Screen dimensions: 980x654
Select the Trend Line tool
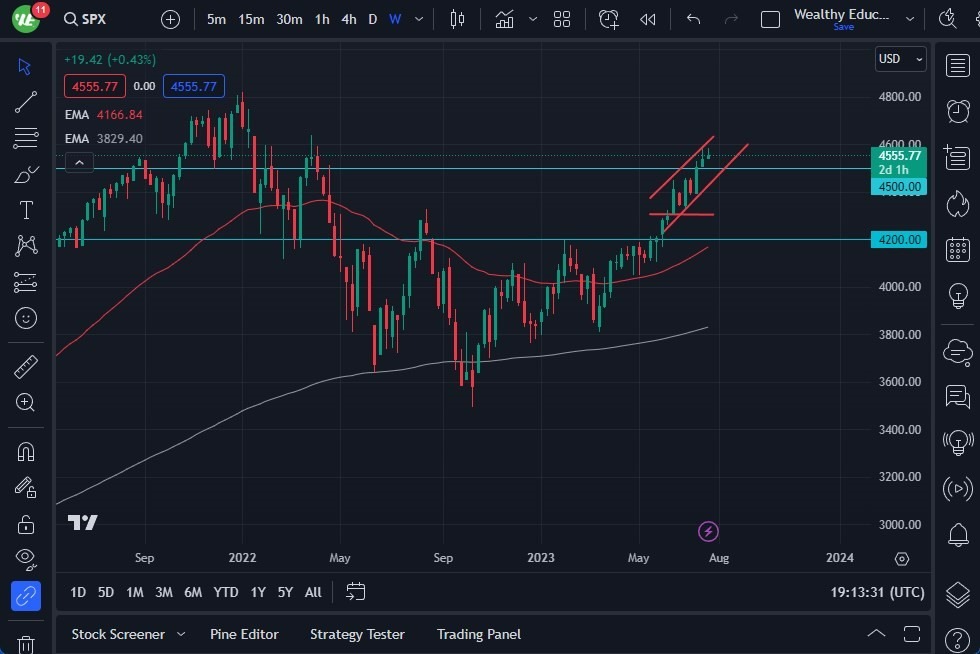pyautogui.click(x=26, y=102)
